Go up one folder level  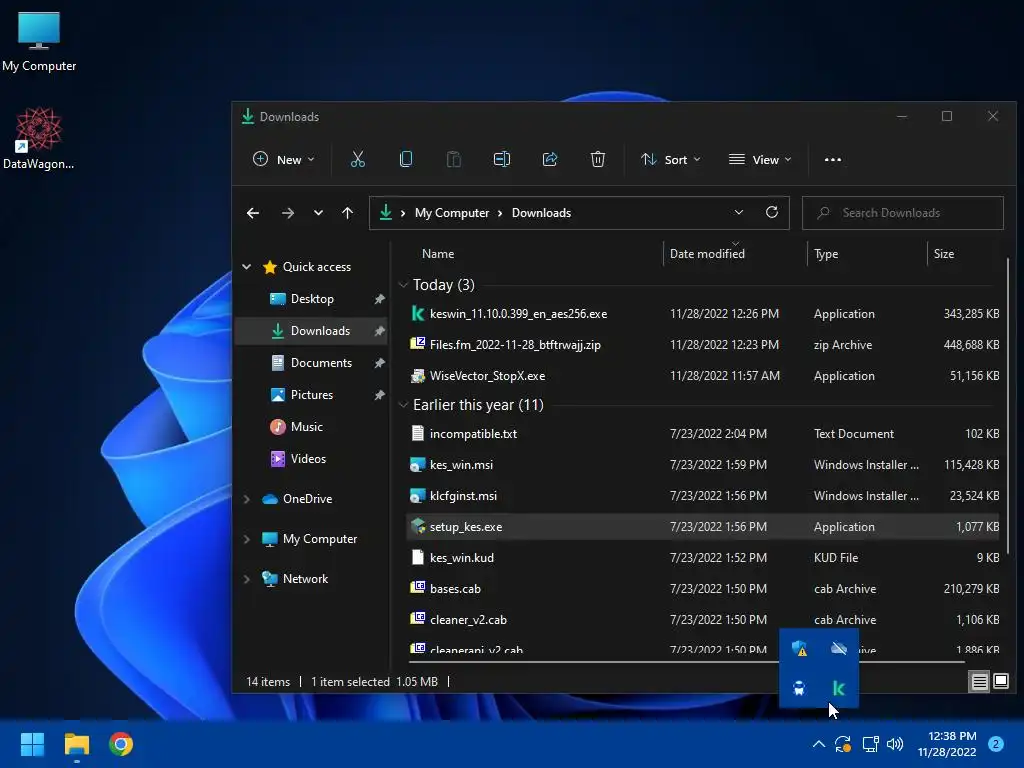point(347,213)
